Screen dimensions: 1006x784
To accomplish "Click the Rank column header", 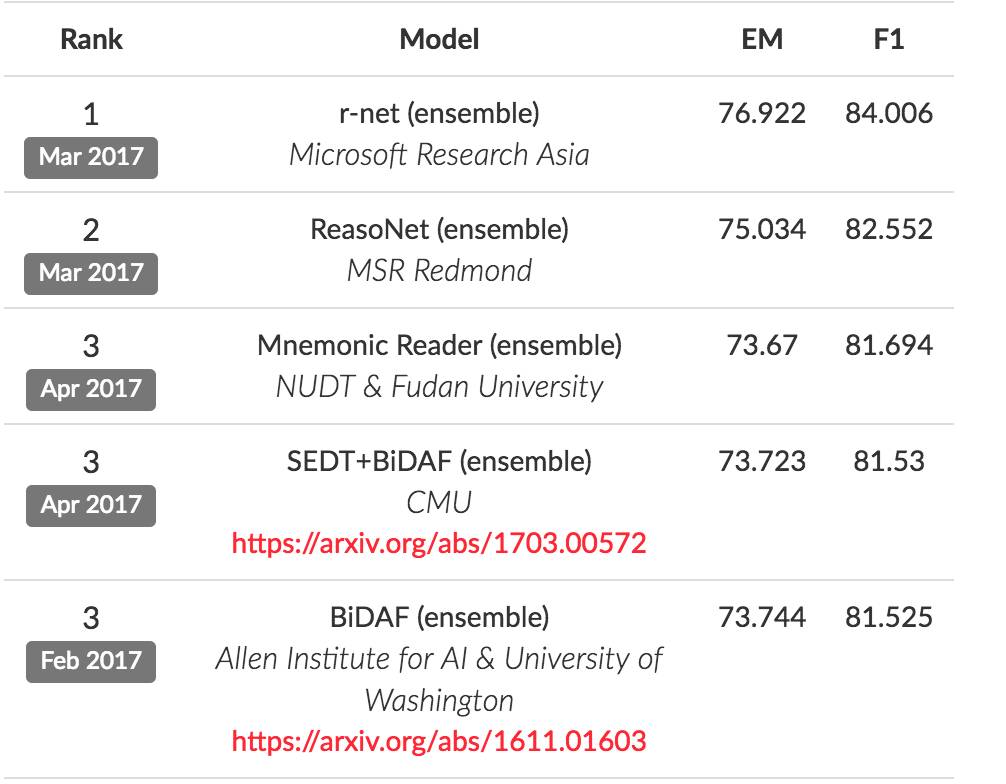I will coord(90,39).
